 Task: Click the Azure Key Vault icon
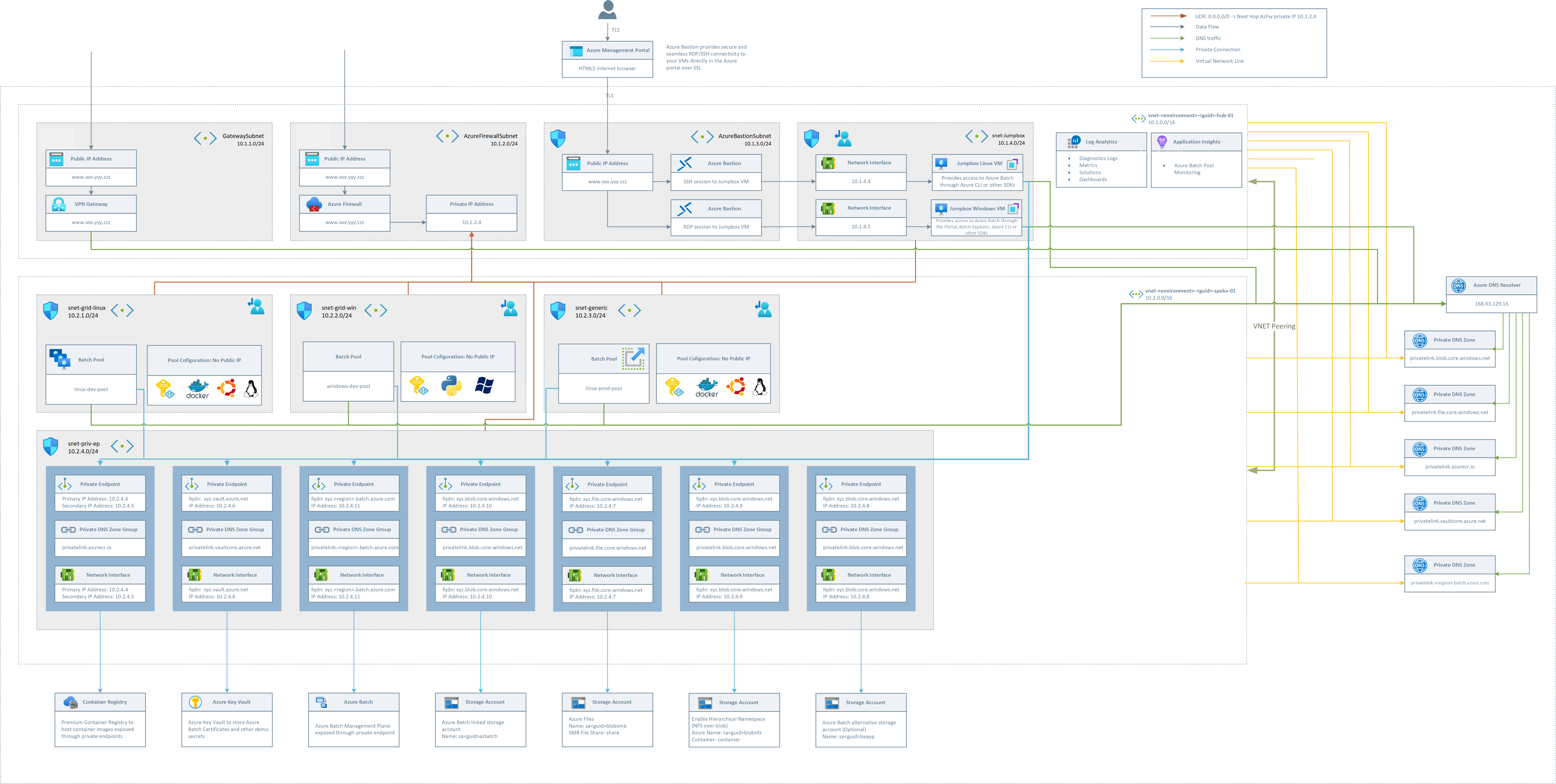click(195, 702)
